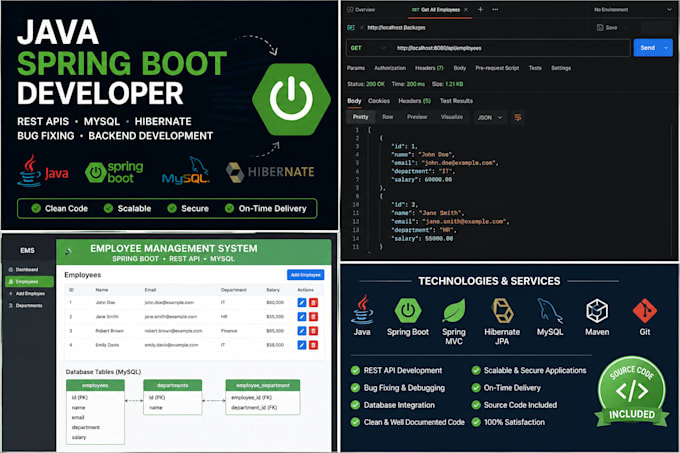Delete the Robert Brown employee row
Image resolution: width=680 pixels, height=453 pixels.
tap(314, 331)
